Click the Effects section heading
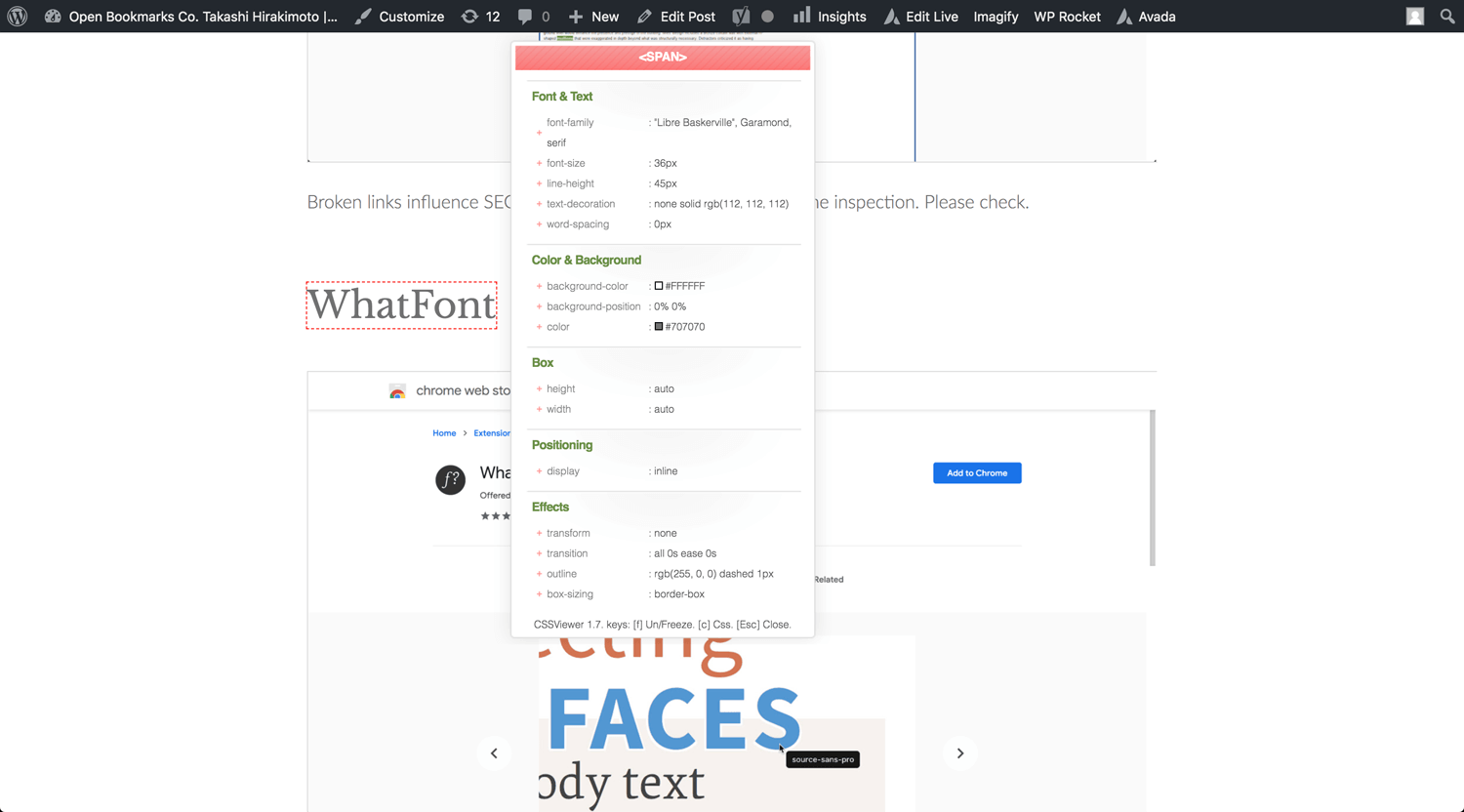Image resolution: width=1464 pixels, height=812 pixels. 550,507
